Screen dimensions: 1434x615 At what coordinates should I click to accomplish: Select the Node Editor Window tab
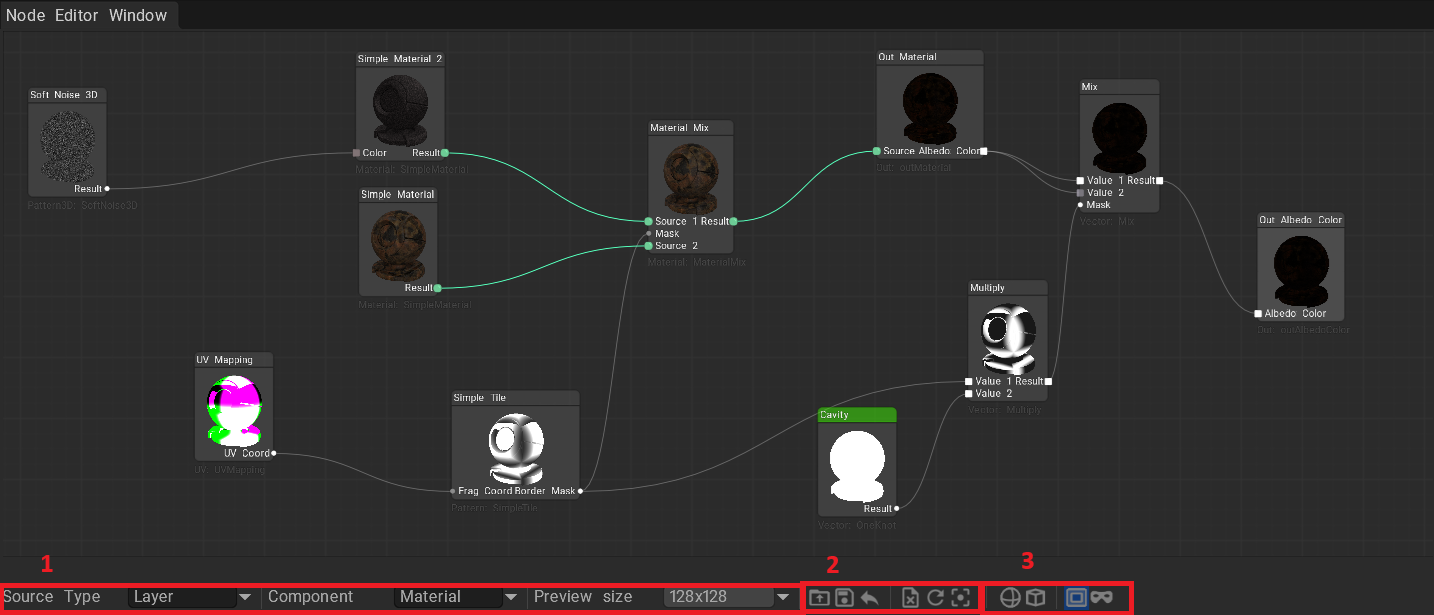click(x=89, y=16)
